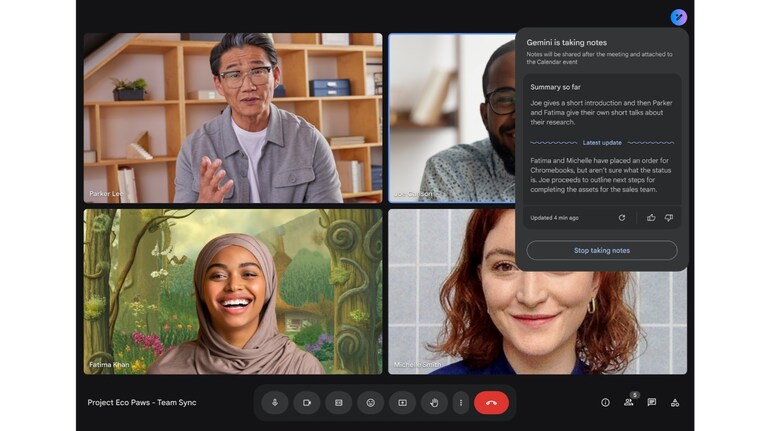The width and height of the screenshot is (770, 431).
Task: Select Fatima Khan's video tile
Action: coord(233,291)
